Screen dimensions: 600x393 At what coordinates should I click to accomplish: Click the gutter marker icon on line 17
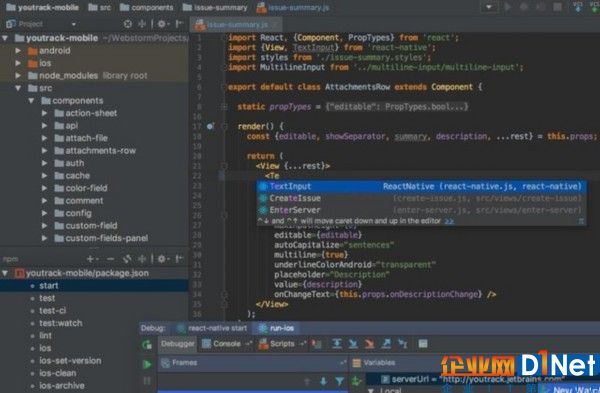pyautogui.click(x=210, y=126)
